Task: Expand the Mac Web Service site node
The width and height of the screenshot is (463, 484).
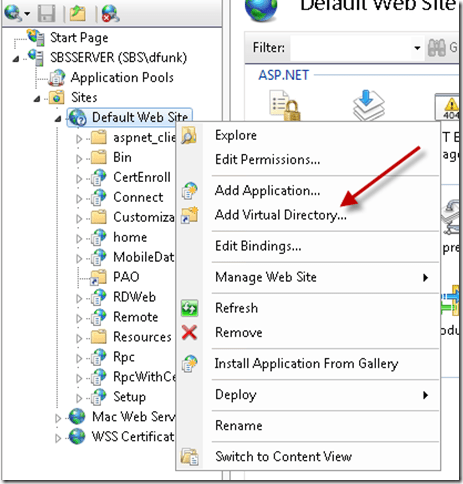Action: 58,418
